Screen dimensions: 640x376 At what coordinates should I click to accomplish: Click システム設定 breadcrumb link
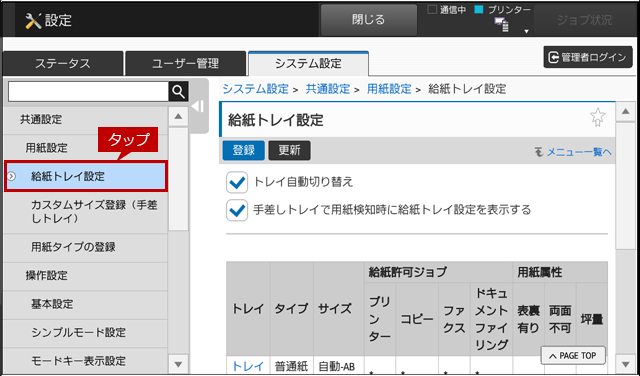click(256, 89)
